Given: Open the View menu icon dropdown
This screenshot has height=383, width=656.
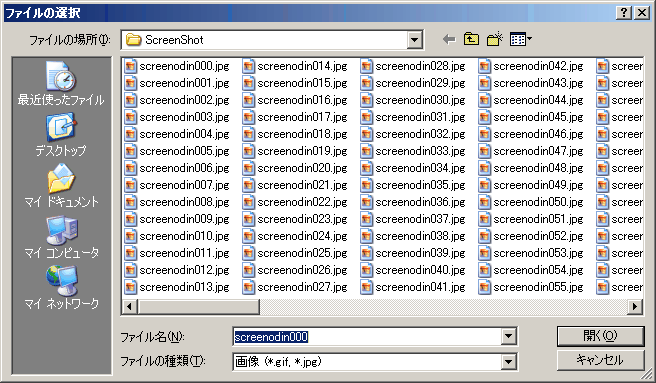Looking at the screenshot, I should point(521,40).
